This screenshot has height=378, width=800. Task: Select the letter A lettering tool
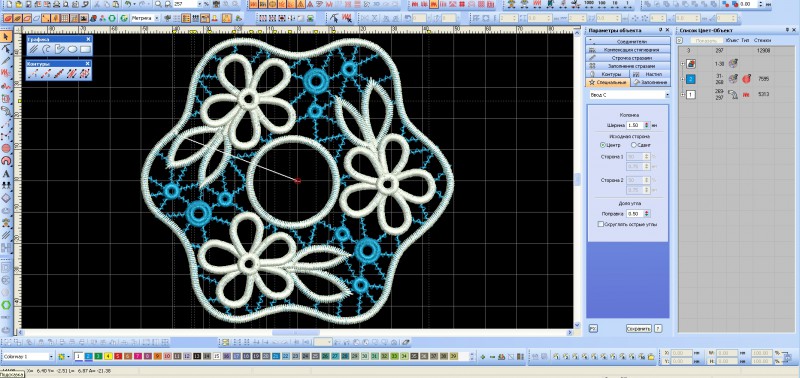click(6, 173)
